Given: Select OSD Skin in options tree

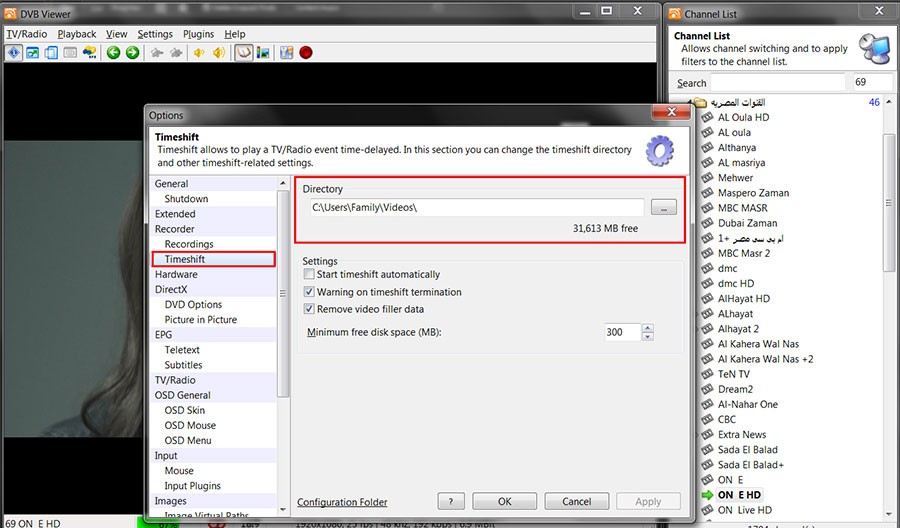Looking at the screenshot, I should [185, 410].
